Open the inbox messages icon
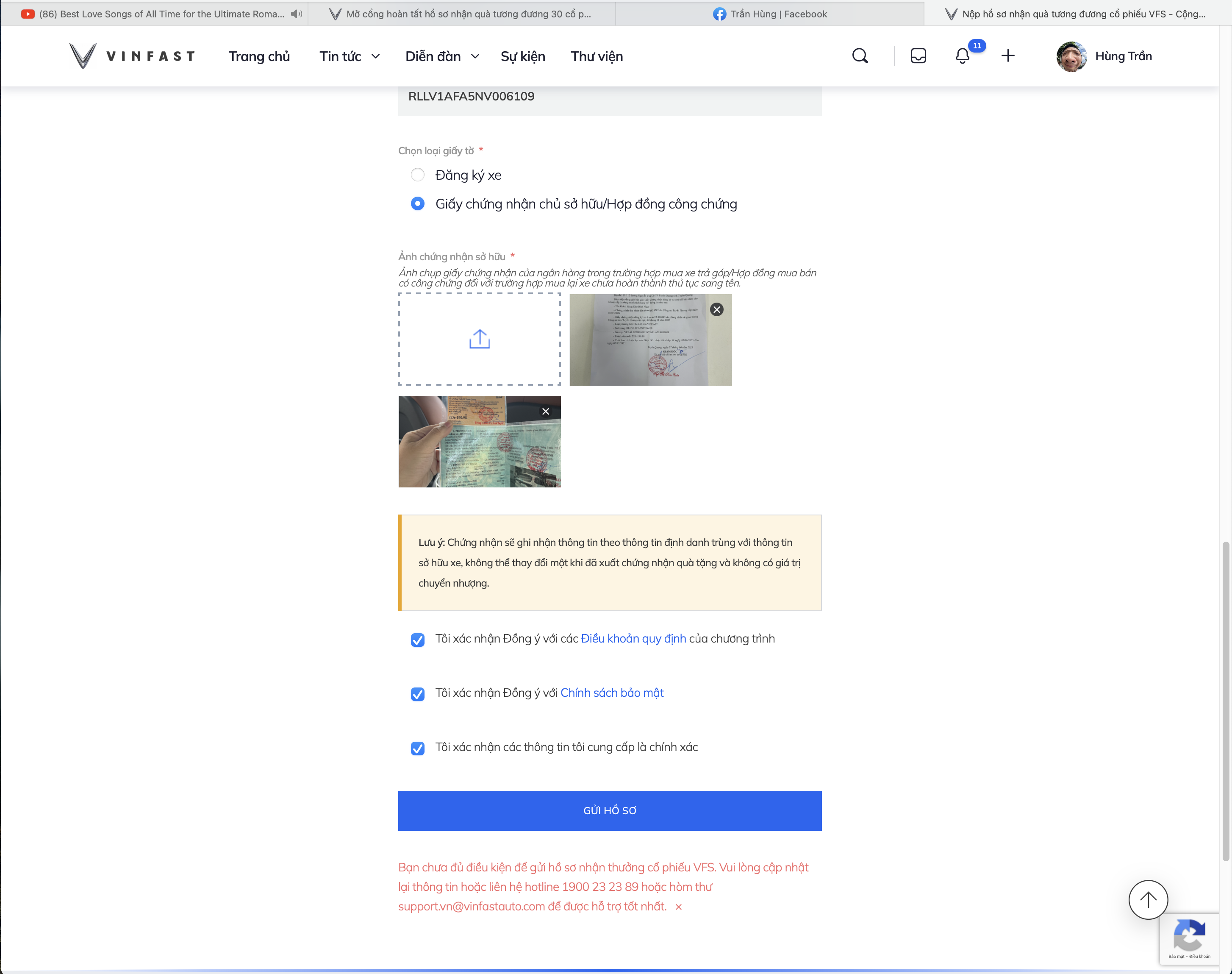The height and width of the screenshot is (974, 1232). tap(918, 56)
